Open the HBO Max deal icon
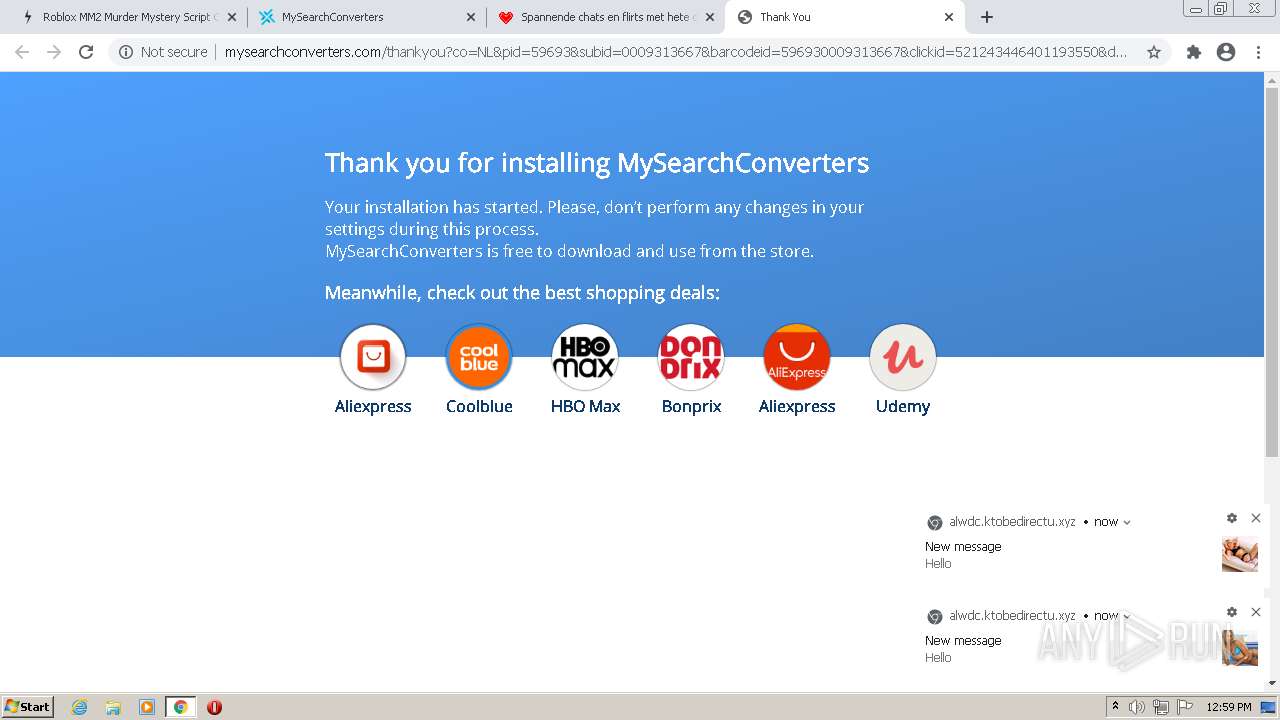1280x720 pixels. click(585, 357)
